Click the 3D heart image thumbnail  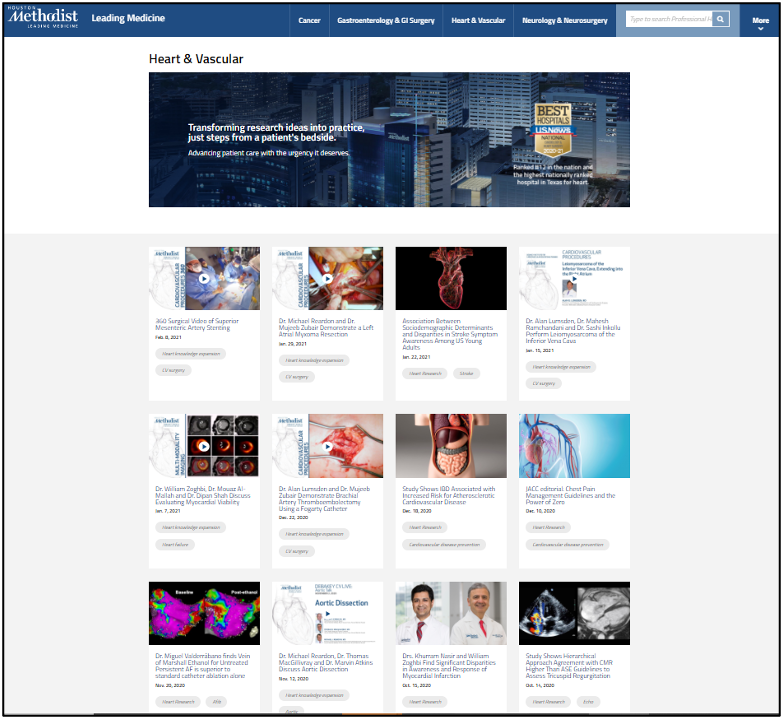pyautogui.click(x=451, y=278)
